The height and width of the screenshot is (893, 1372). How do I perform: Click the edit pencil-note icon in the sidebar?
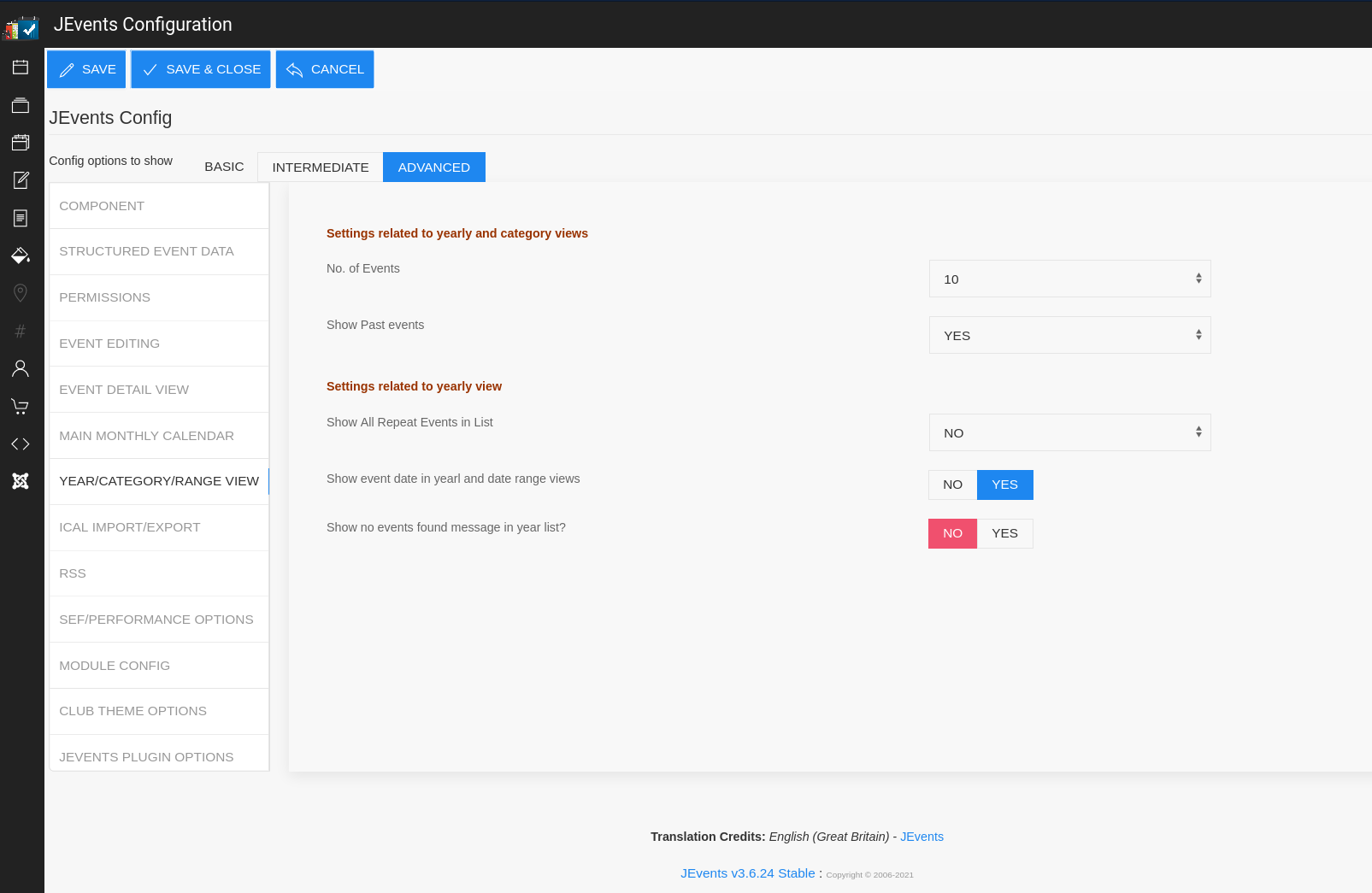21,179
